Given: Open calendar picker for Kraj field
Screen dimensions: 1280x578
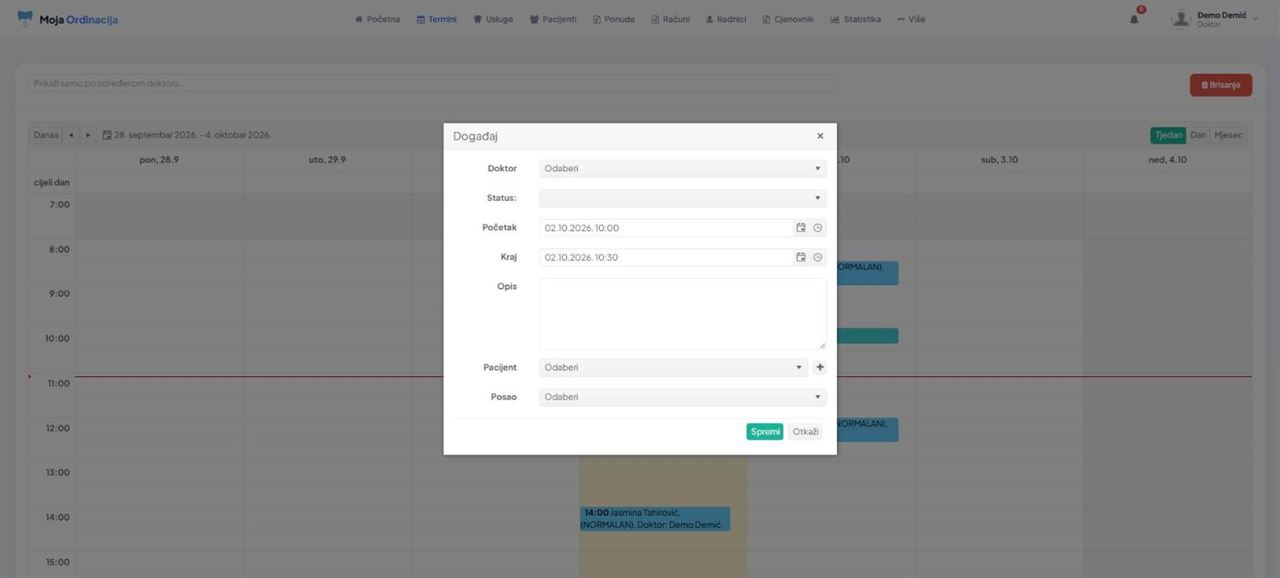Looking at the screenshot, I should pyautogui.click(x=800, y=258).
